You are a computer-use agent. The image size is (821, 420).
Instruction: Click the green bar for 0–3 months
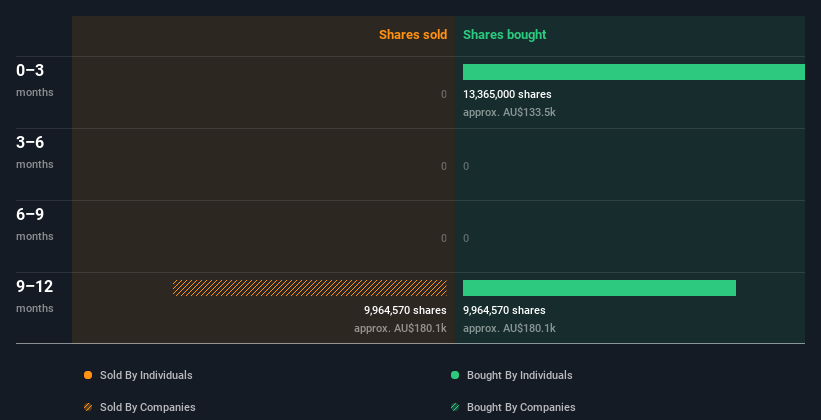coord(634,72)
